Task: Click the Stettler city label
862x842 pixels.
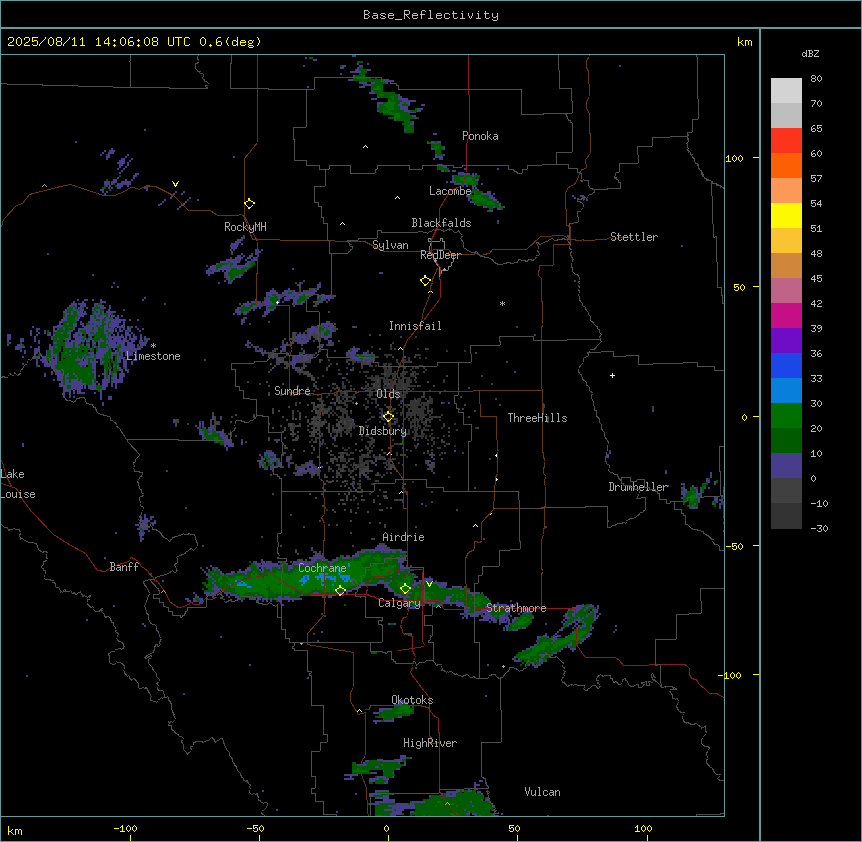Action: (634, 237)
